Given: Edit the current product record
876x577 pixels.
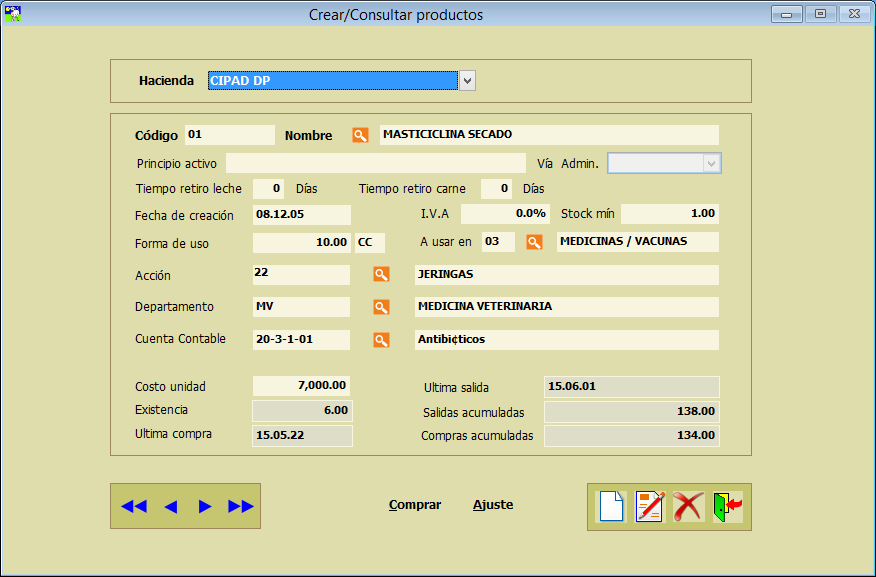Looking at the screenshot, I should pos(649,507).
